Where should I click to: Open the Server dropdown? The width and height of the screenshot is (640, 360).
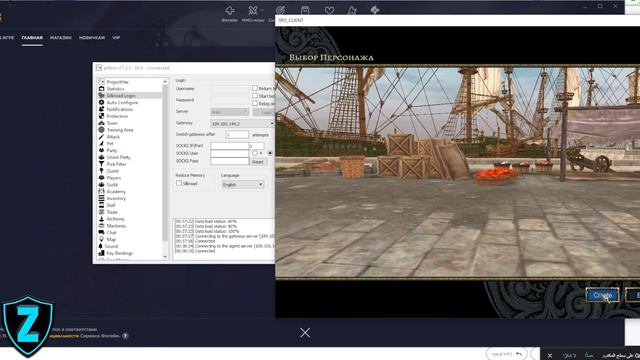click(x=229, y=112)
